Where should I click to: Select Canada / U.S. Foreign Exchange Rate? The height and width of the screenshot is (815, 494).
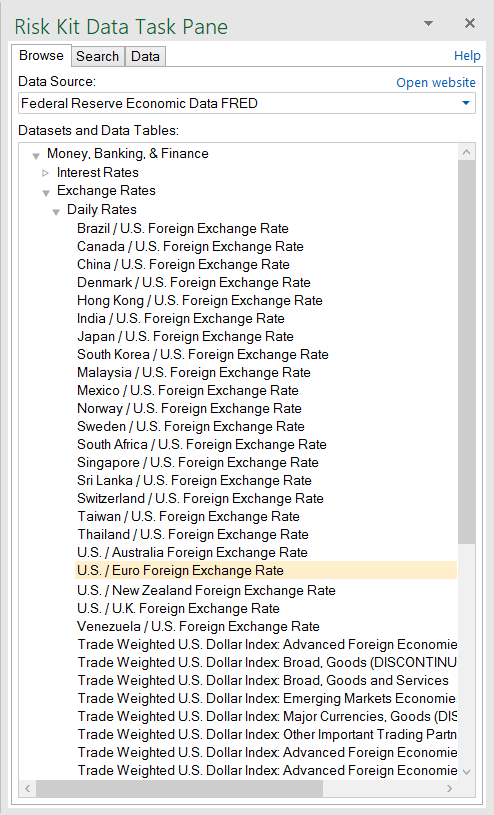pyautogui.click(x=190, y=246)
